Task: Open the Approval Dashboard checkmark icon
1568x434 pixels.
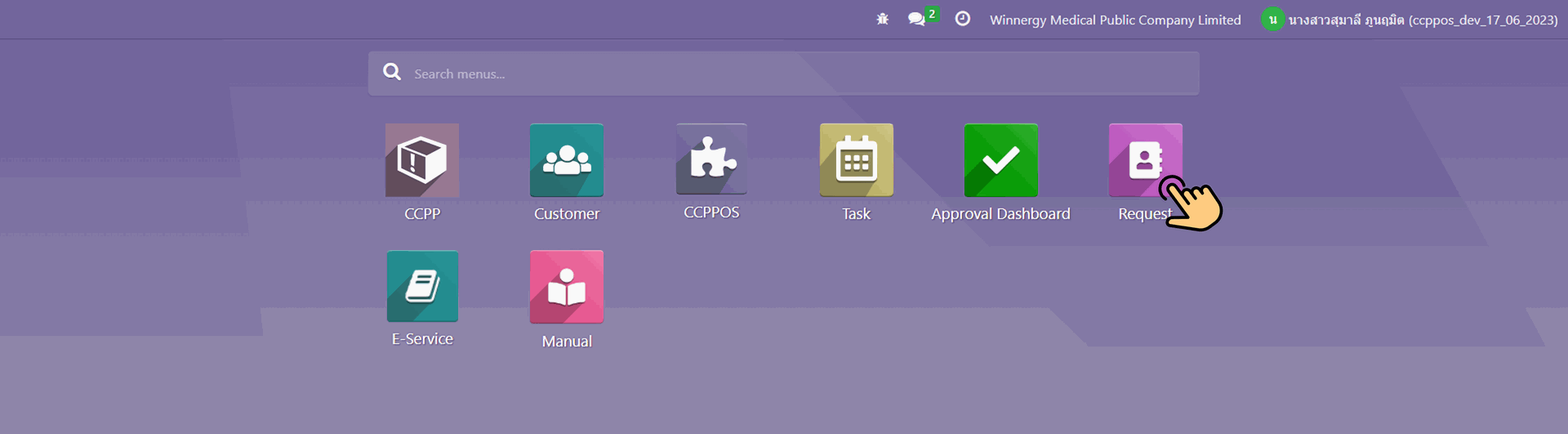Action: pyautogui.click(x=1000, y=160)
